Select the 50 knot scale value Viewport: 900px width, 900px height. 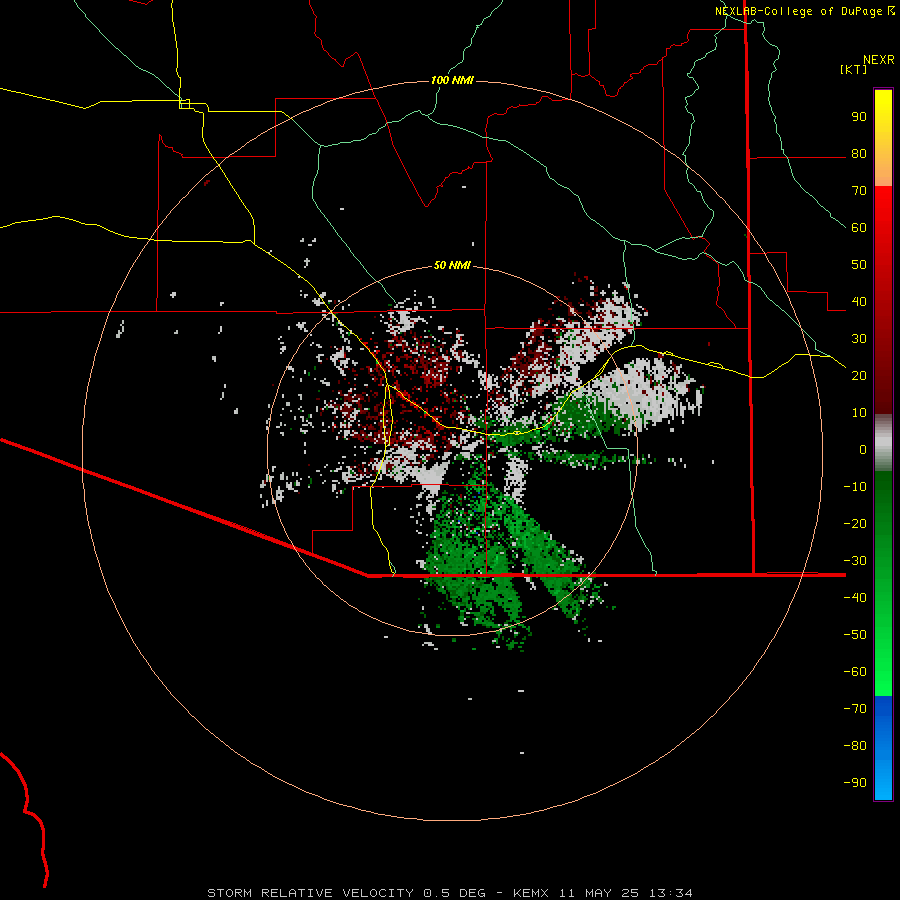[859, 265]
